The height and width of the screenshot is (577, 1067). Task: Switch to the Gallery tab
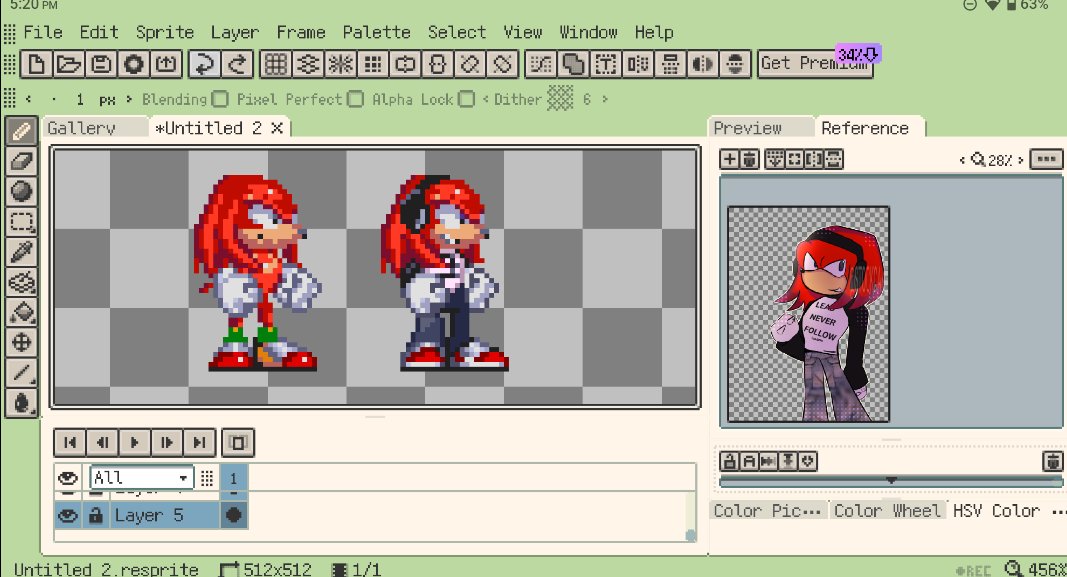(x=82, y=128)
